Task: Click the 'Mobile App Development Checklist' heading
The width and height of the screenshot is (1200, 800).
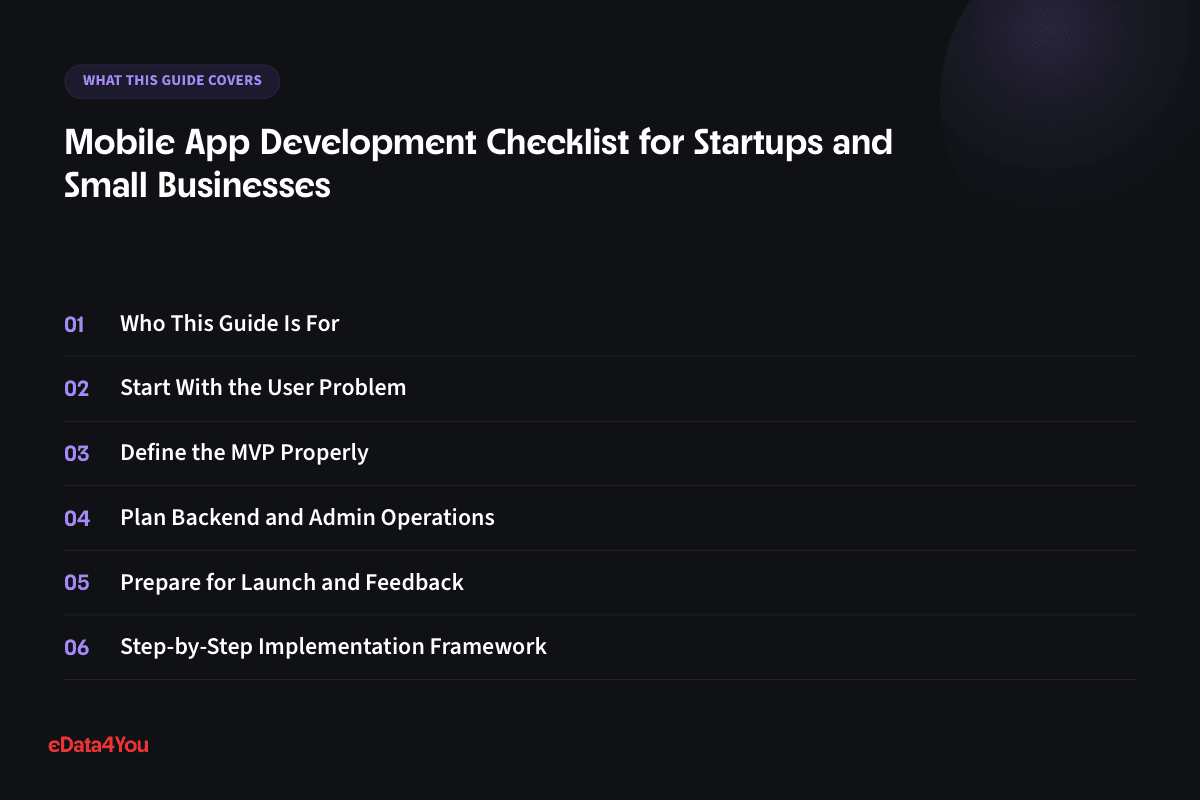Action: (x=478, y=163)
